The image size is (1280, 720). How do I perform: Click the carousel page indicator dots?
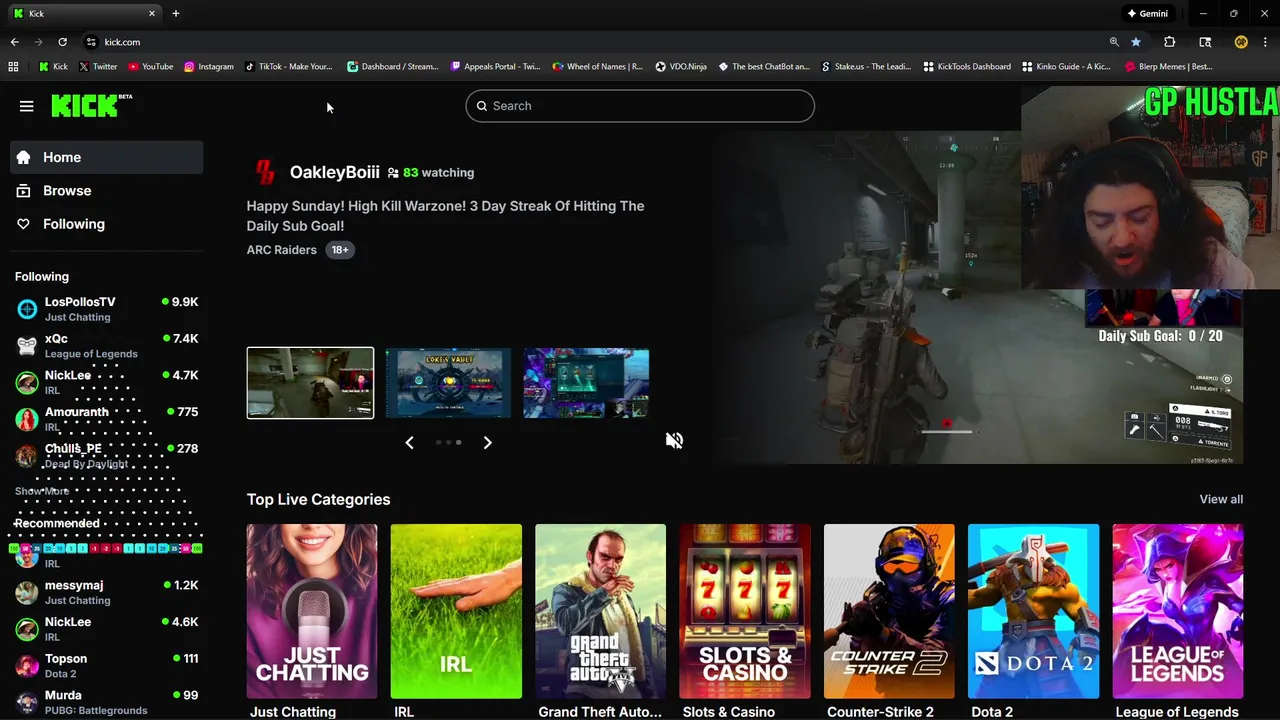(448, 442)
